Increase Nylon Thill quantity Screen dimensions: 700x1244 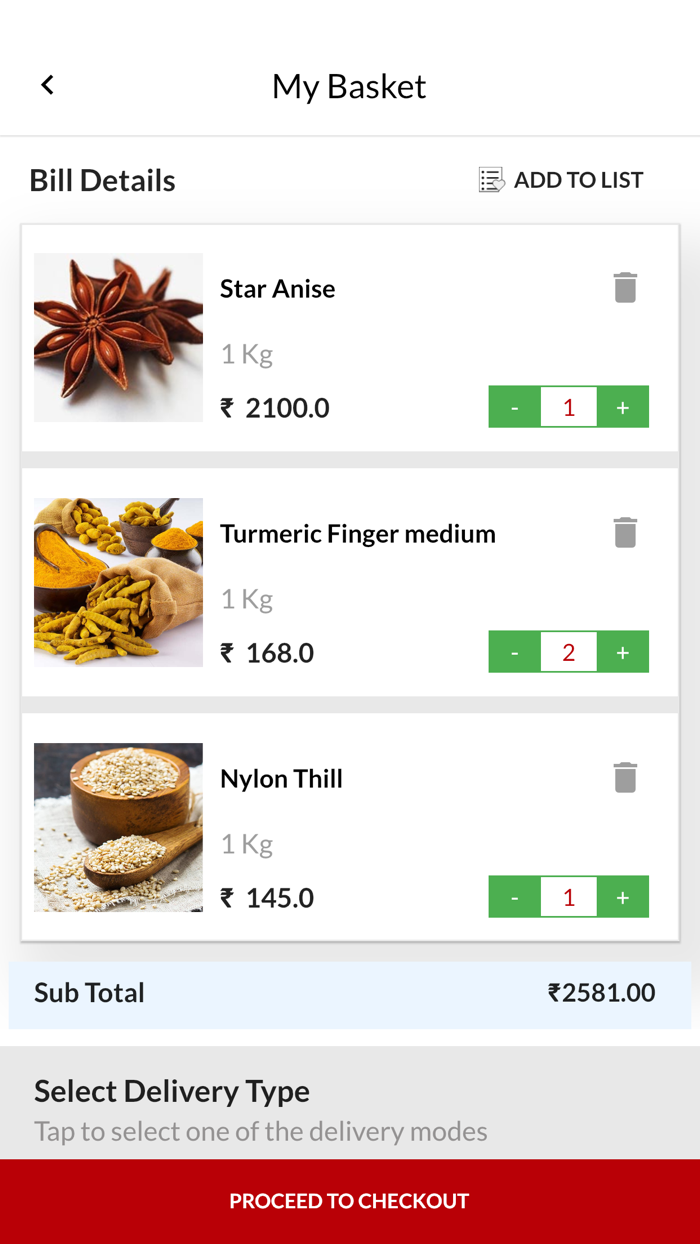coord(623,897)
